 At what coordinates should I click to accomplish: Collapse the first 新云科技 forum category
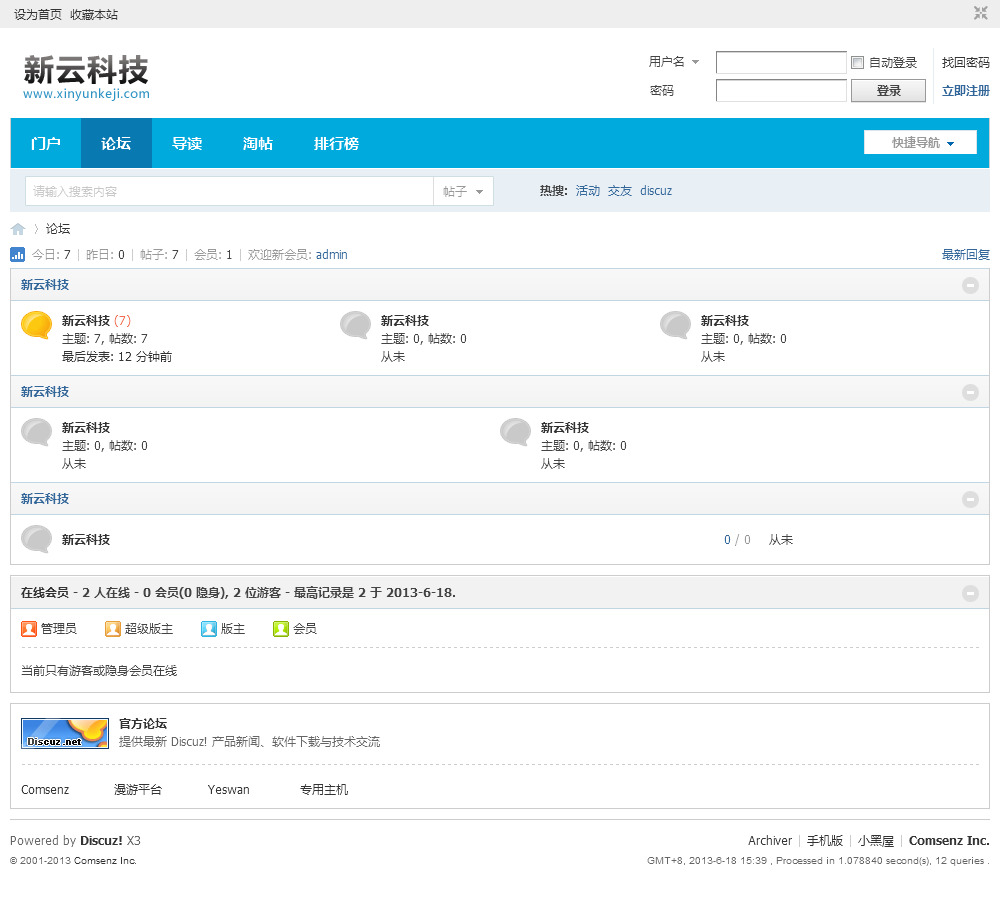(970, 285)
